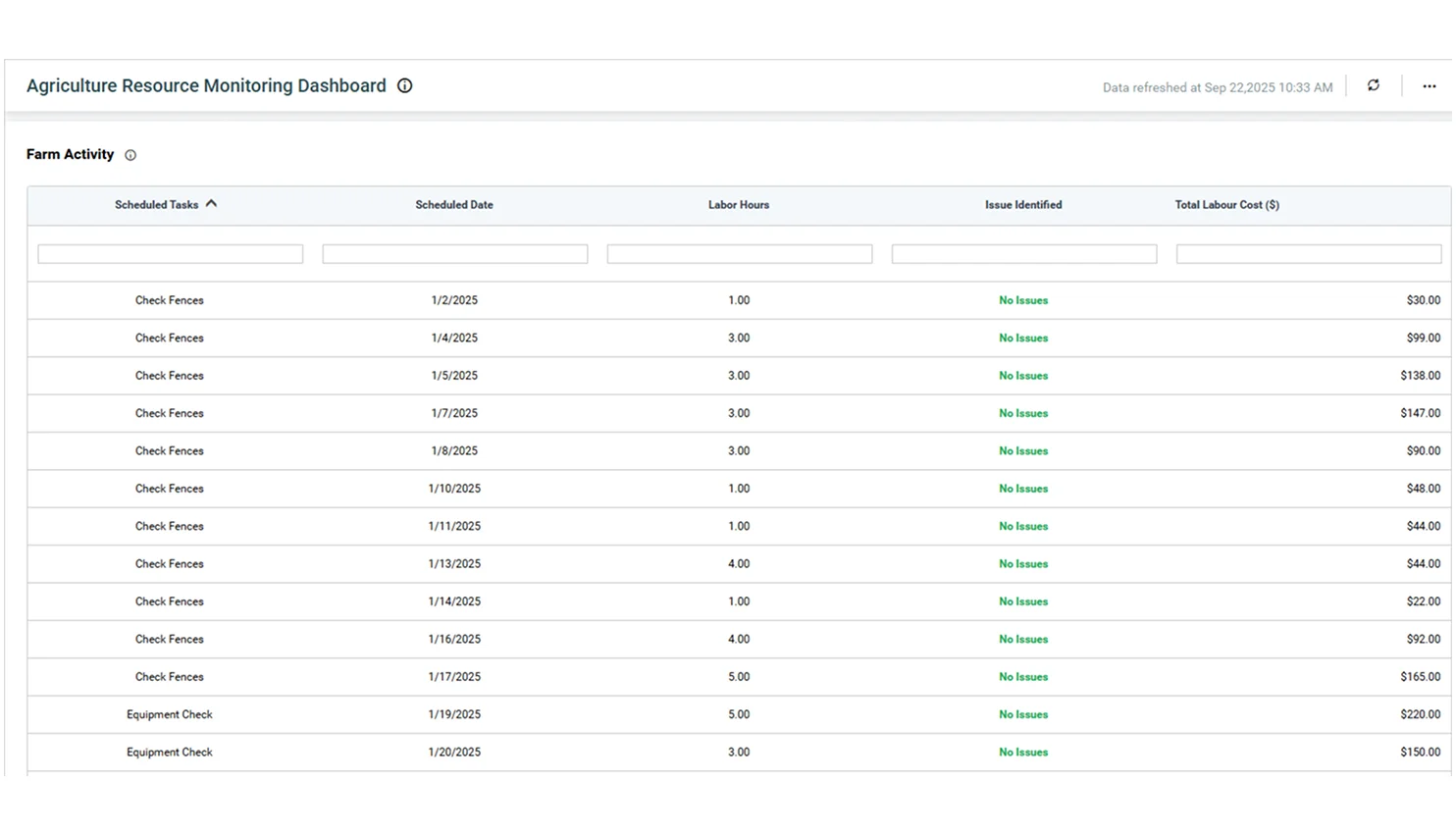The height and width of the screenshot is (834, 1456).
Task: Sort by Labor Hours column header
Action: point(739,205)
